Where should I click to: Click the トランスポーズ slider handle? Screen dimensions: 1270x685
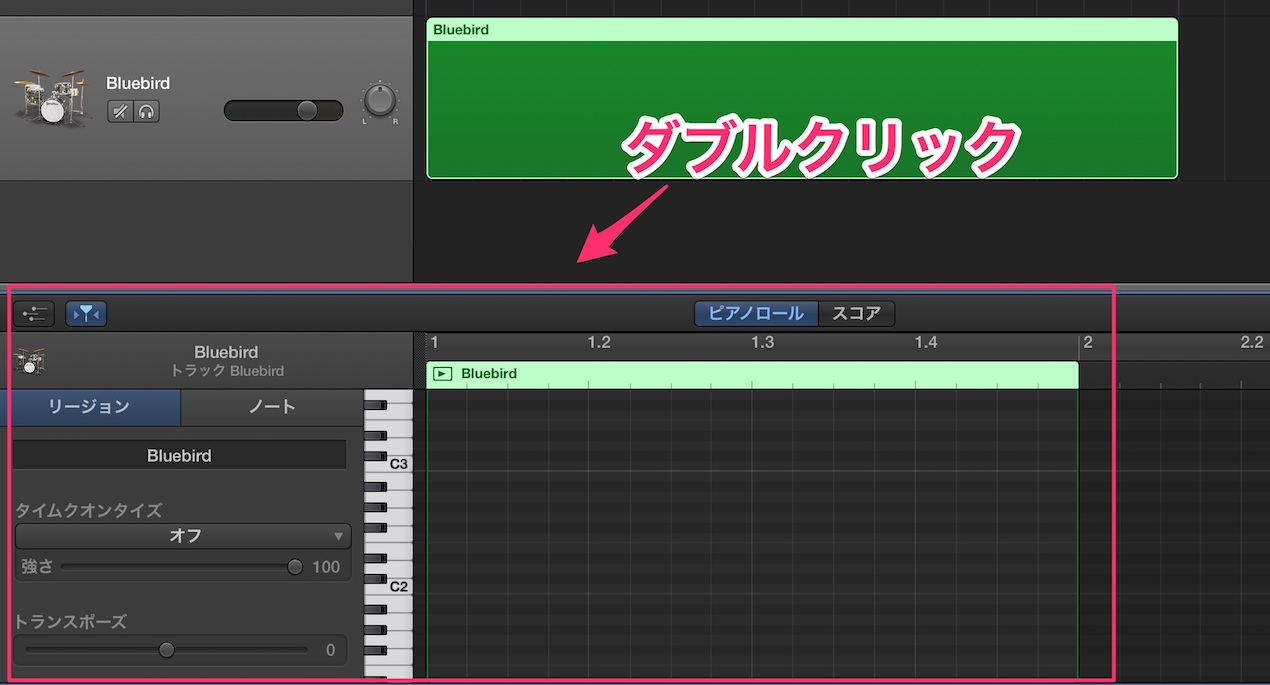[x=167, y=650]
